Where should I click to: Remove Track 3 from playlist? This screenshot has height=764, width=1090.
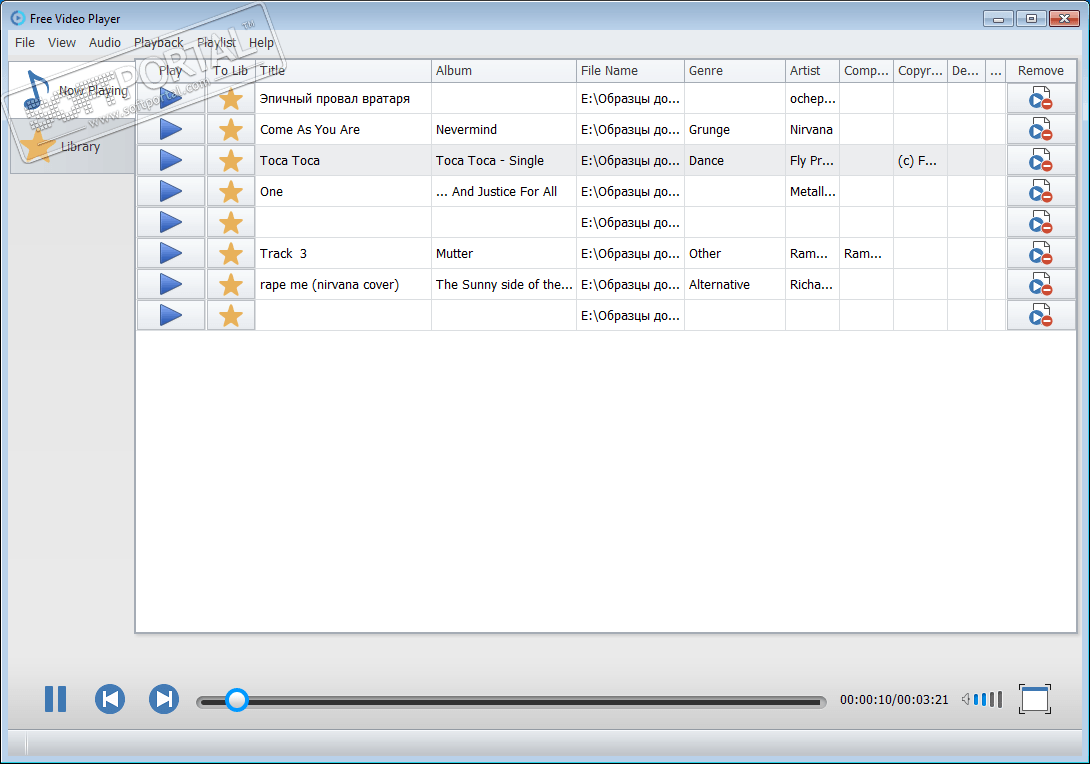click(x=1041, y=254)
